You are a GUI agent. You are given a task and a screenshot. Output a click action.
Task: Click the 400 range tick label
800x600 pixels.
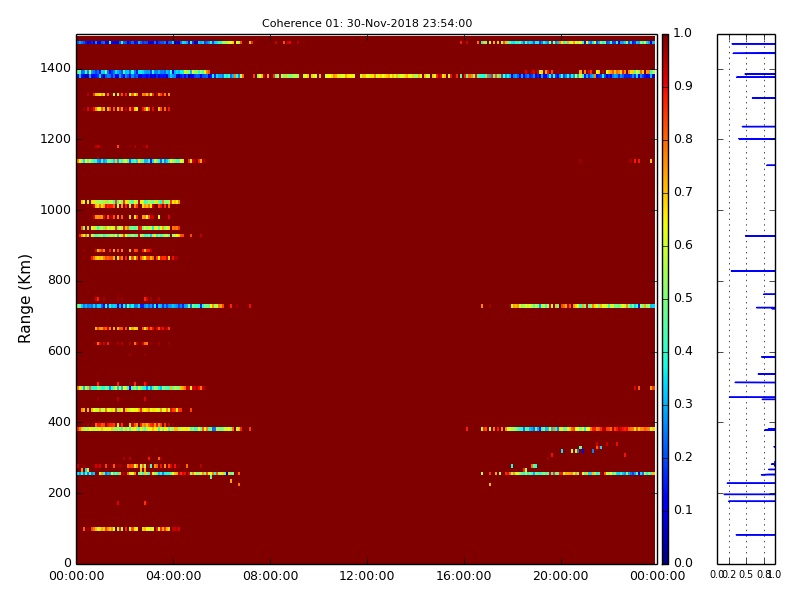[59, 422]
